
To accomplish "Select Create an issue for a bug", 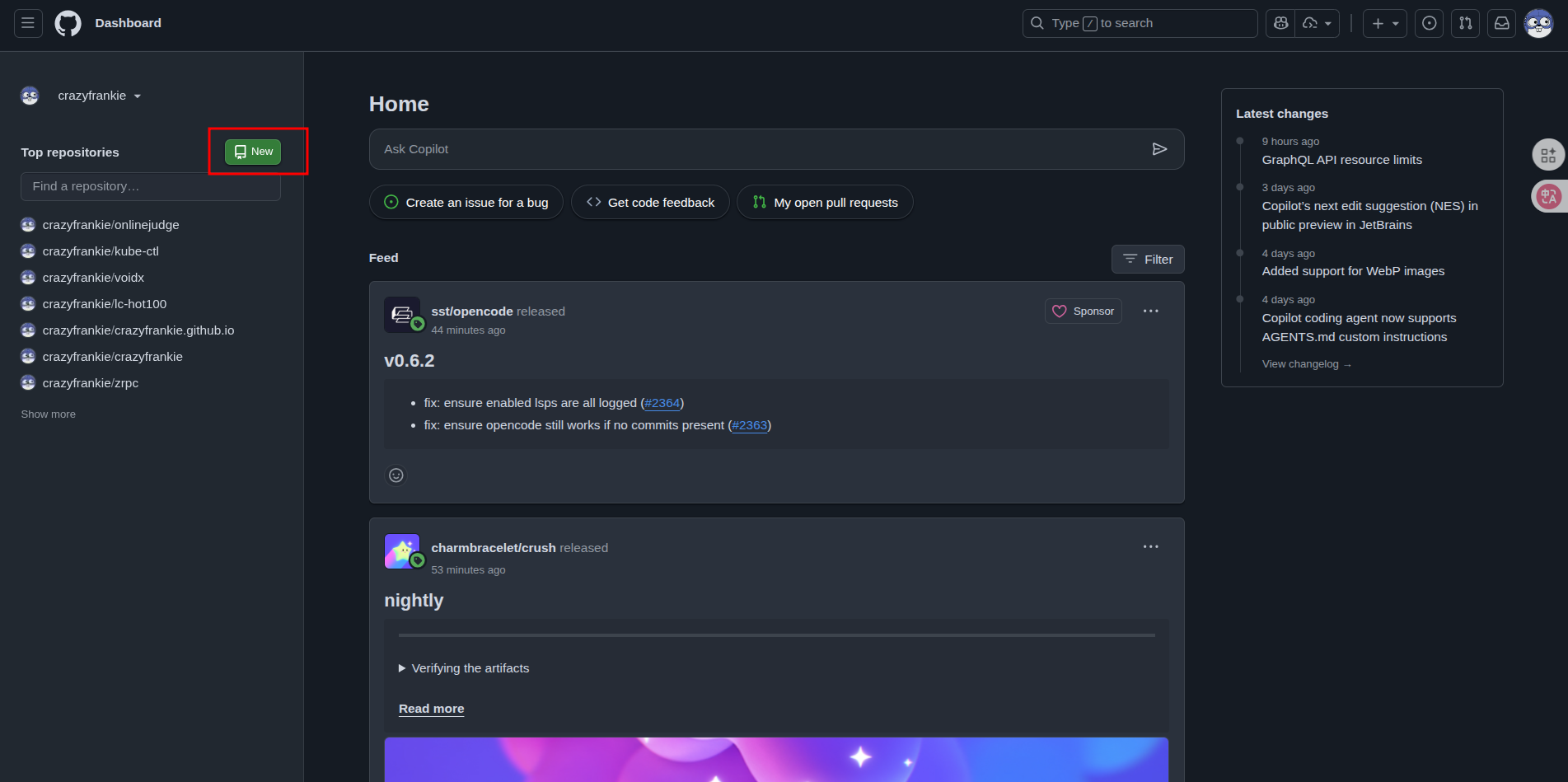I will click(466, 203).
